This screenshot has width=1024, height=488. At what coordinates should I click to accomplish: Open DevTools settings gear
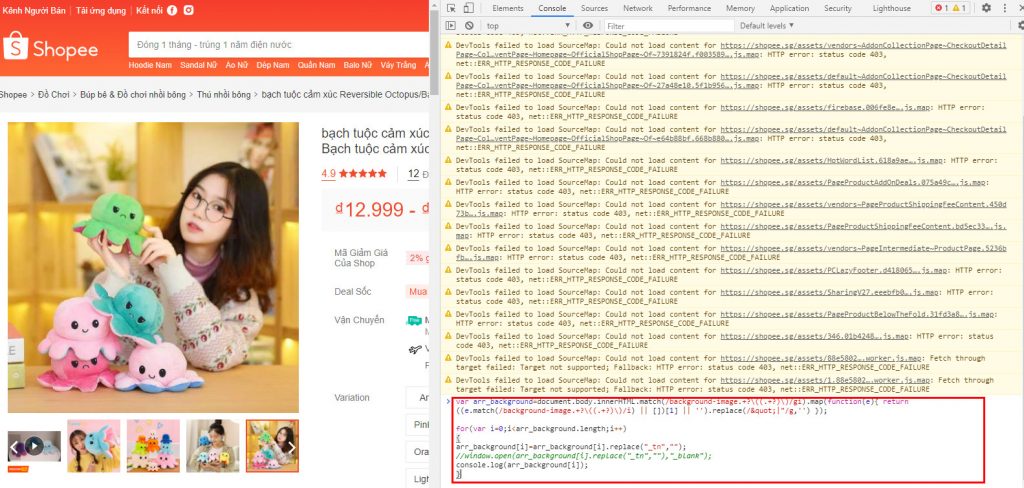coord(986,8)
